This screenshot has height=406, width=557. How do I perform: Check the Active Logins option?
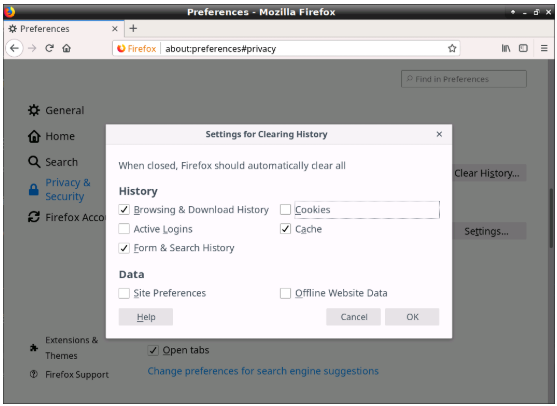[x=124, y=229]
